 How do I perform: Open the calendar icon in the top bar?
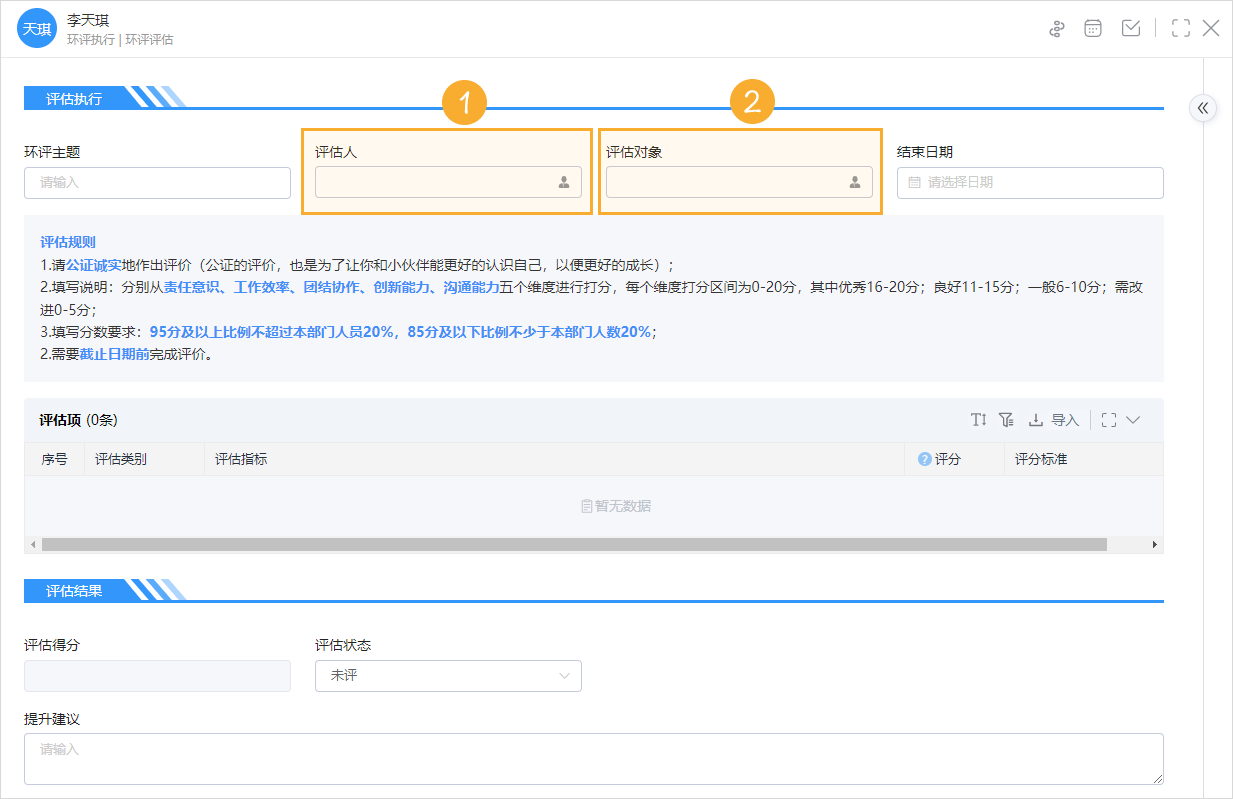[x=1093, y=28]
